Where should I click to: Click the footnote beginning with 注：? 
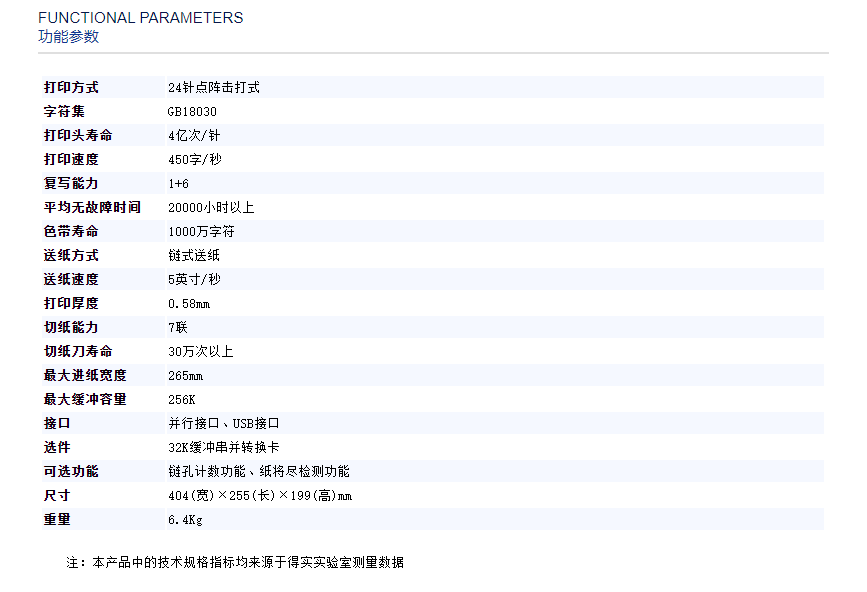click(235, 563)
